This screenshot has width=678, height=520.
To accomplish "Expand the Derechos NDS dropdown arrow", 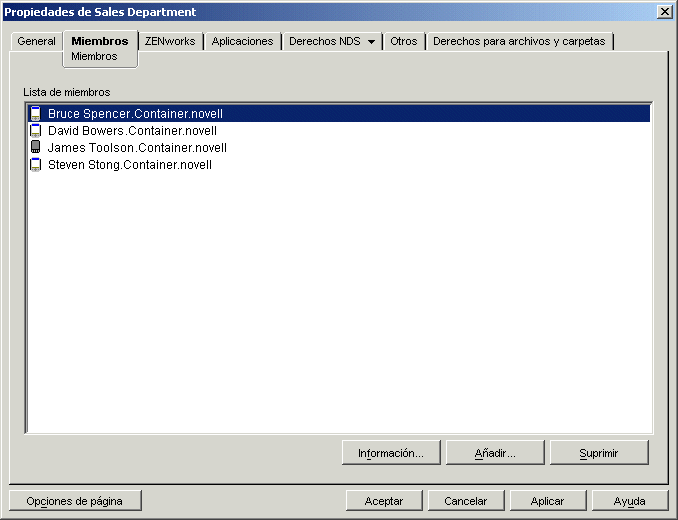I will point(371,42).
